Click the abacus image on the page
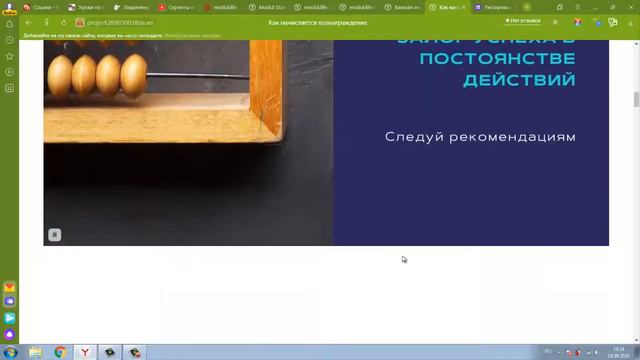This screenshot has height=360, width=640. tap(188, 142)
